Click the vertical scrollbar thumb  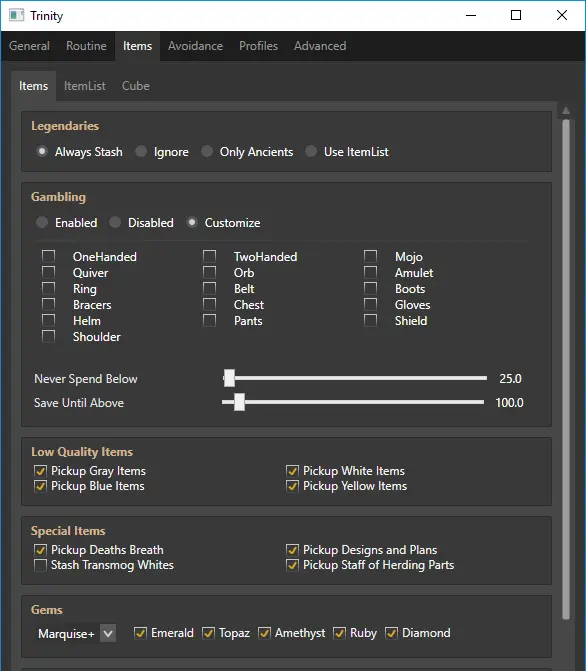[566, 369]
